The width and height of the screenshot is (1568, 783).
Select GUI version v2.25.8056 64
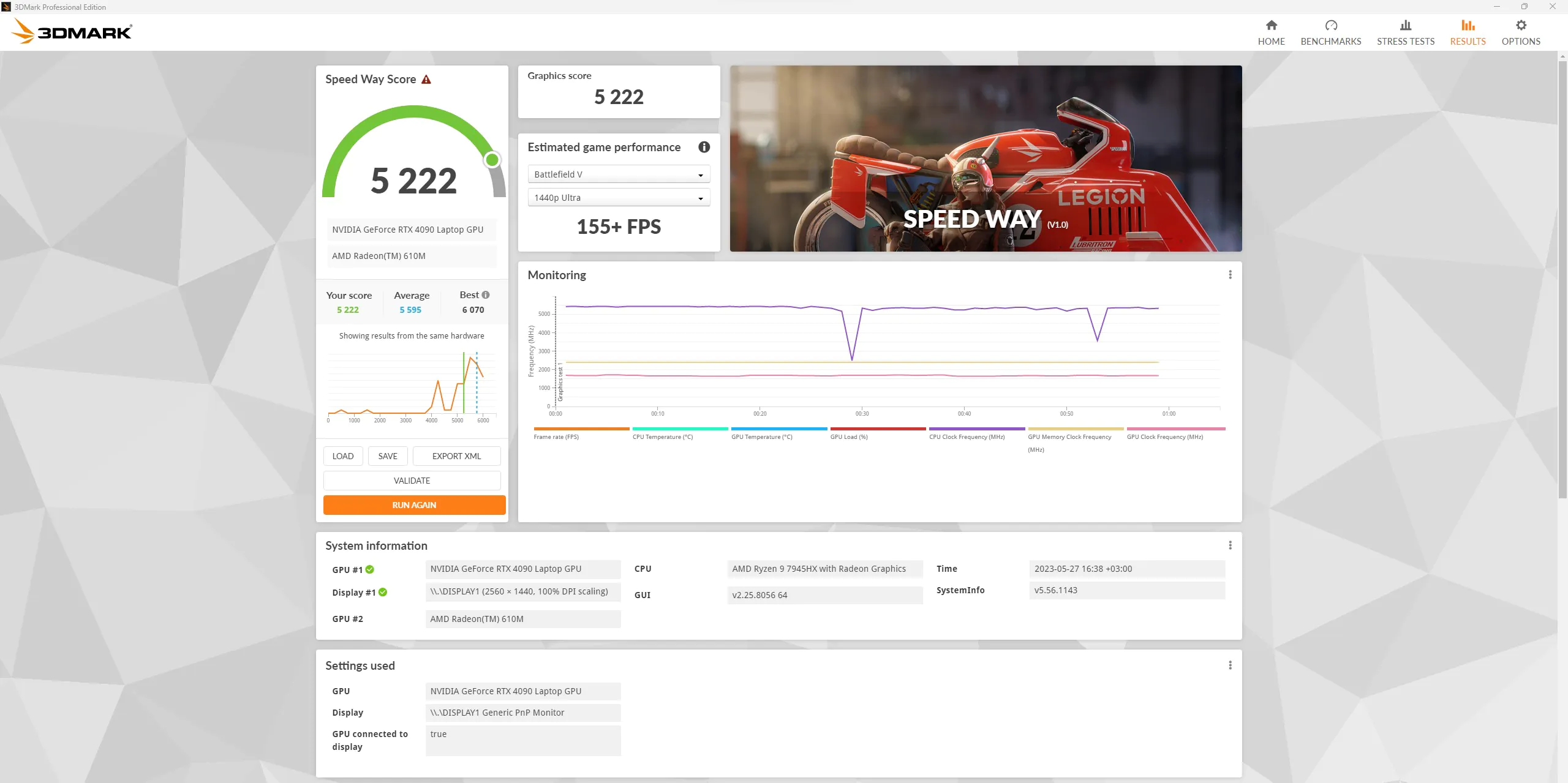click(824, 595)
